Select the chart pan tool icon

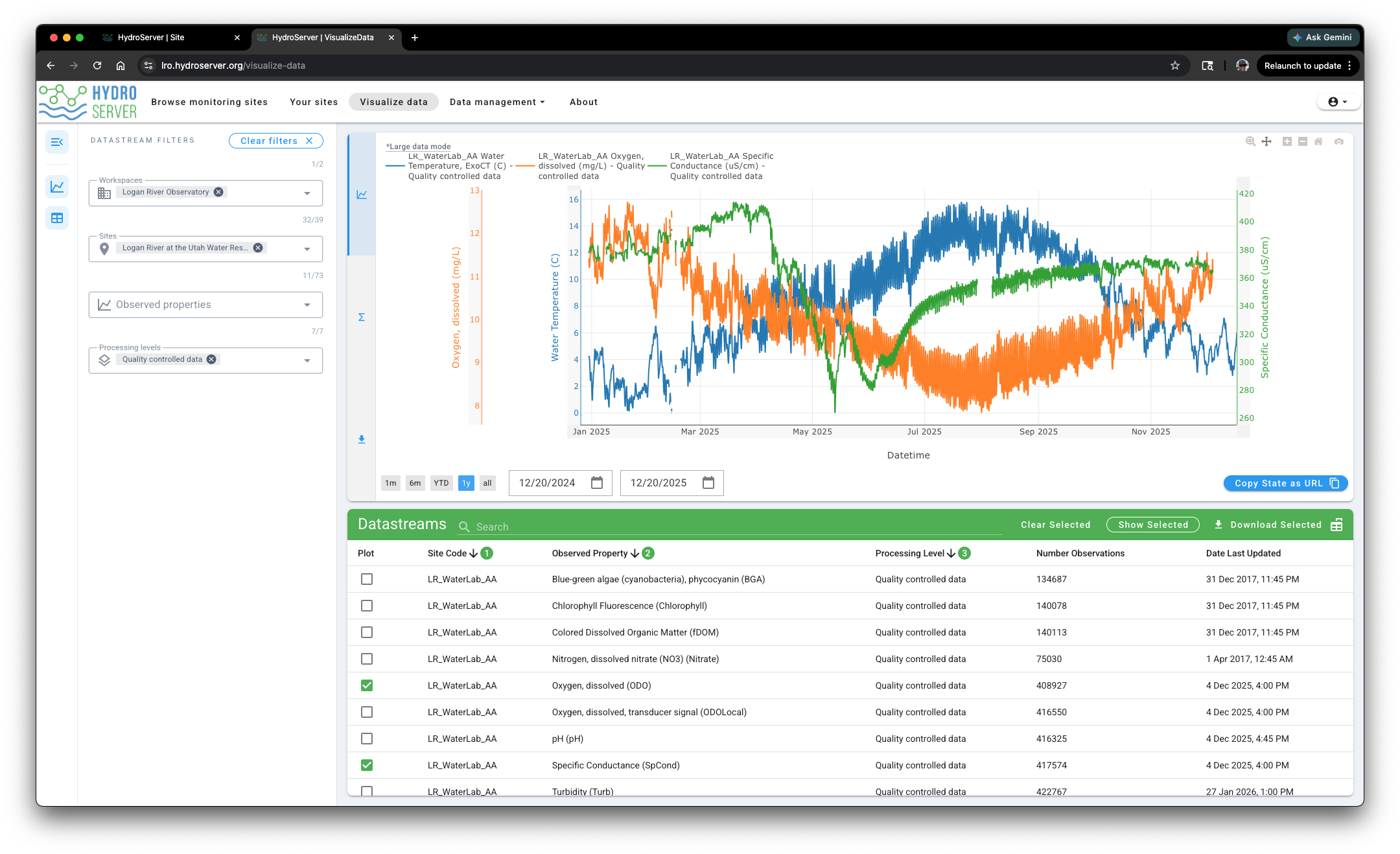1266,141
